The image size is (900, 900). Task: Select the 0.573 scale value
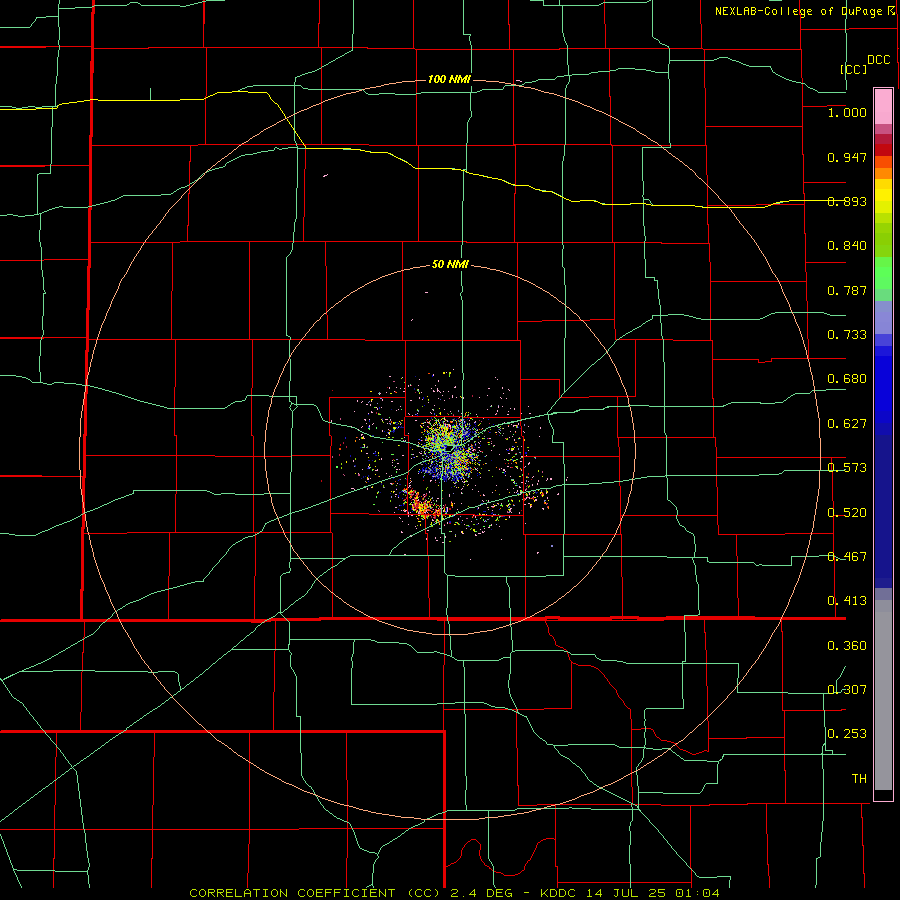(847, 468)
